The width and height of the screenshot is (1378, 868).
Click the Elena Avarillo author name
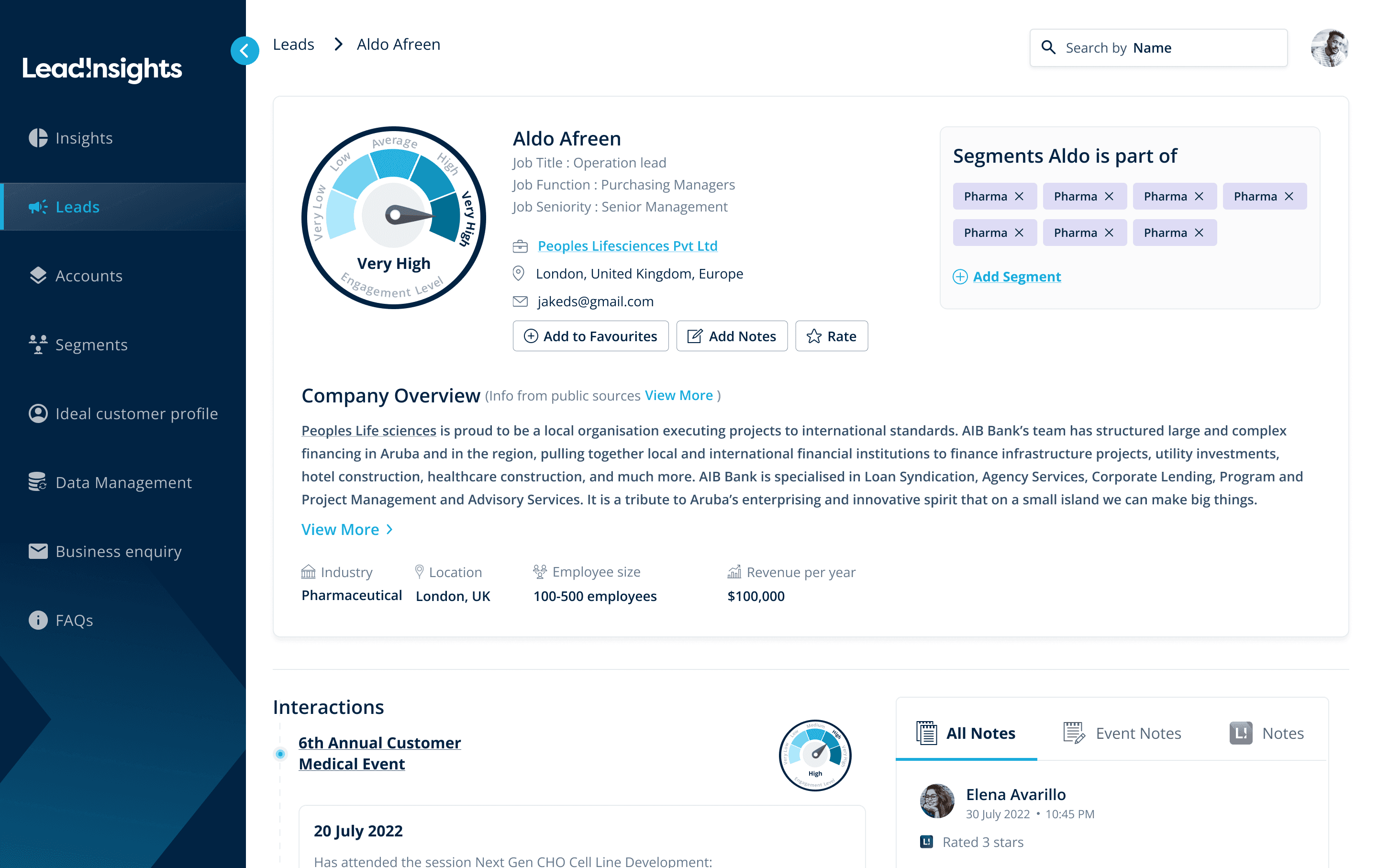tap(1016, 794)
